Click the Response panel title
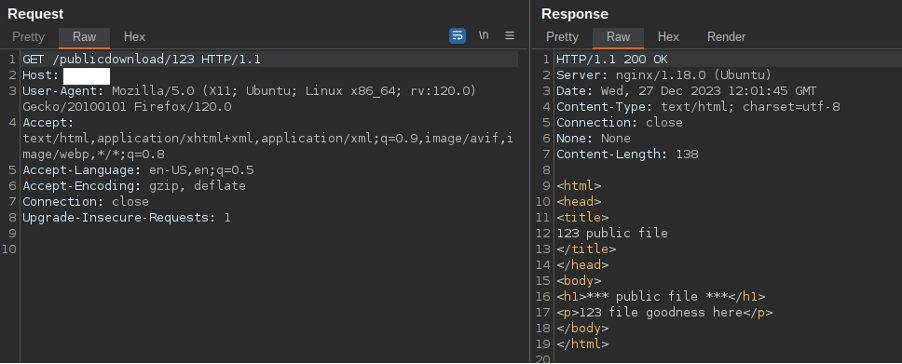This screenshot has width=902, height=364. click(575, 14)
